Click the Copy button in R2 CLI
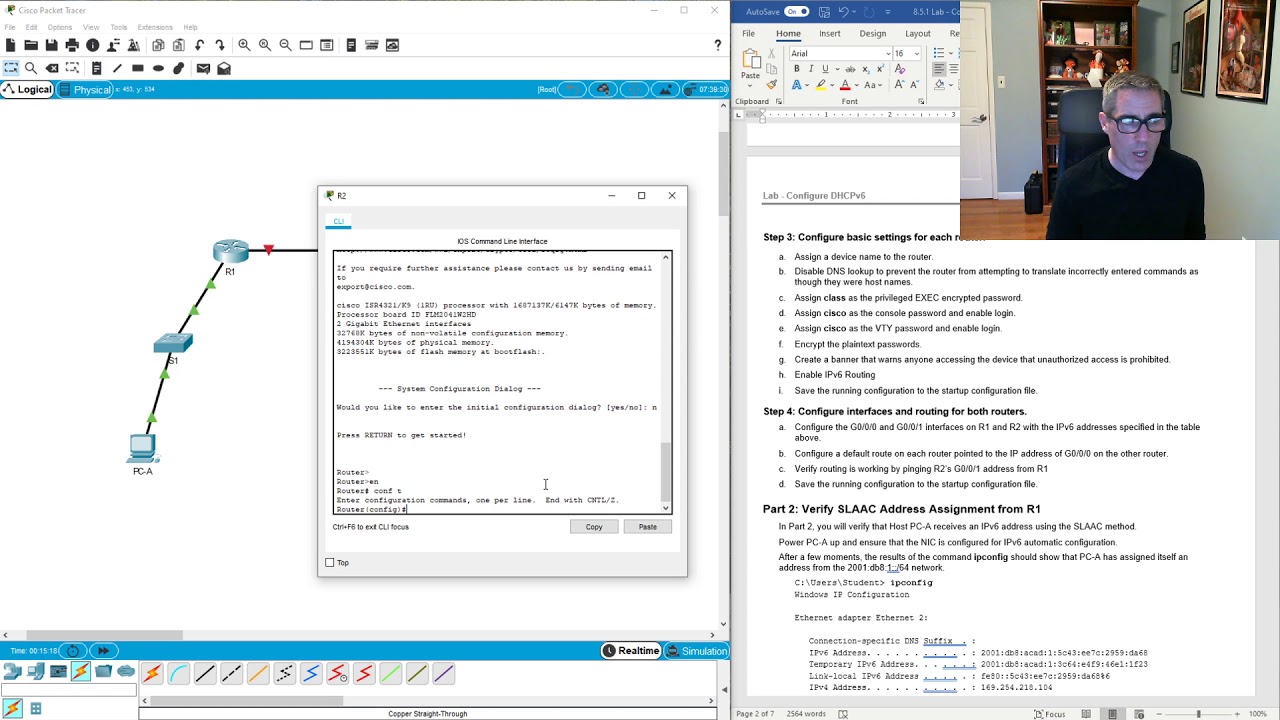This screenshot has width=1280, height=720. click(x=594, y=527)
